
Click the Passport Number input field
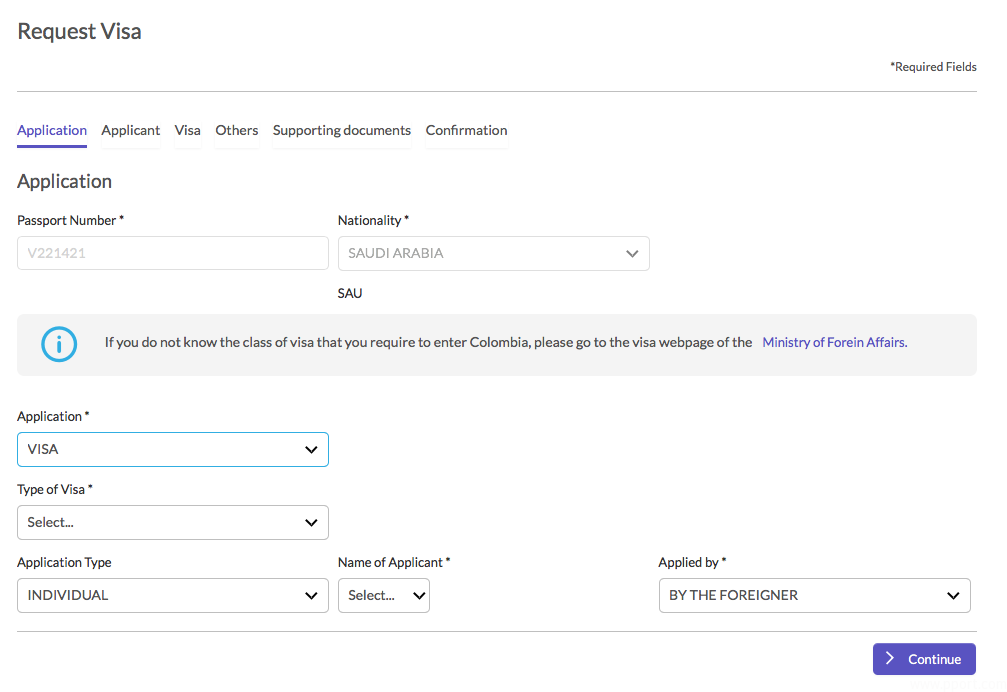pos(172,254)
